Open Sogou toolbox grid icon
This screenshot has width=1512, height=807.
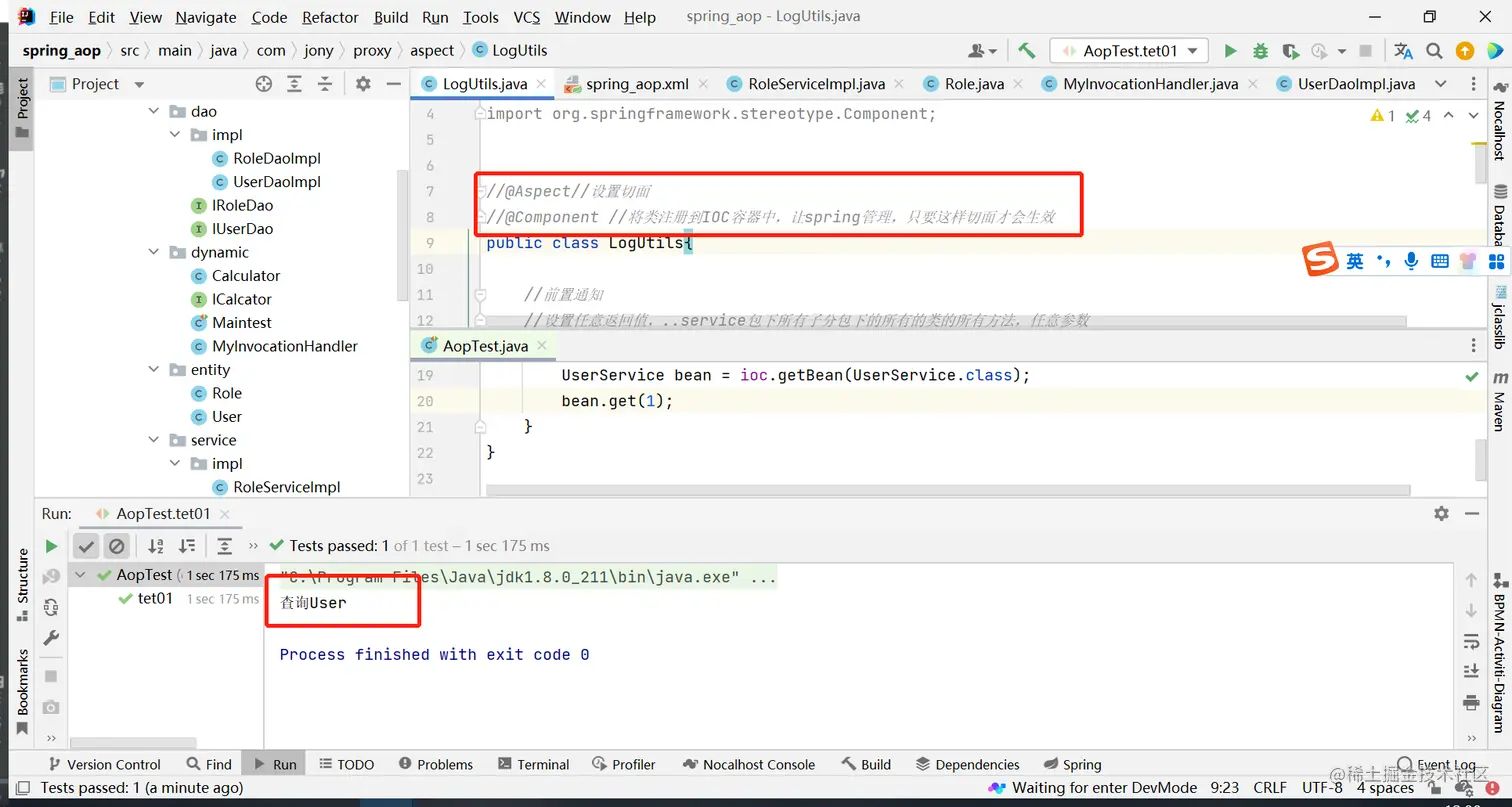[x=1496, y=261]
